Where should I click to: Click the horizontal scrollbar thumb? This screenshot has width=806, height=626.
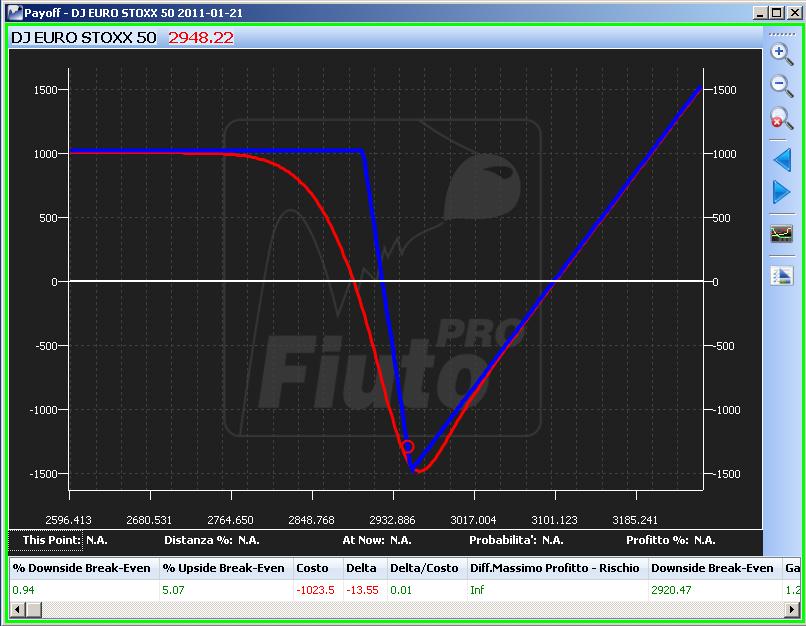pyautogui.click(x=34, y=610)
